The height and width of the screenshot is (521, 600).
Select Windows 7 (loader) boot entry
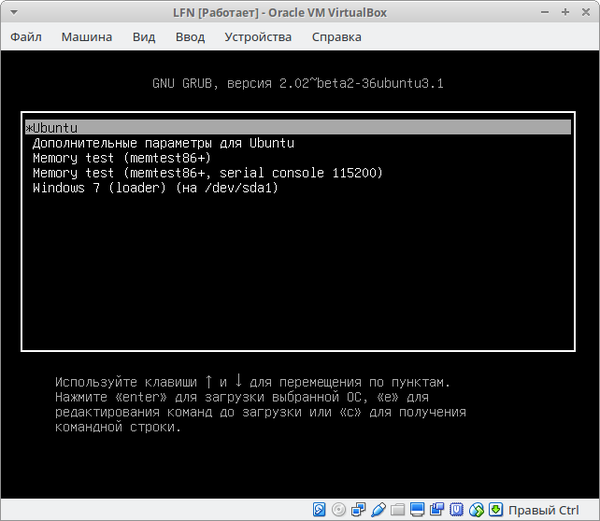click(x=154, y=188)
